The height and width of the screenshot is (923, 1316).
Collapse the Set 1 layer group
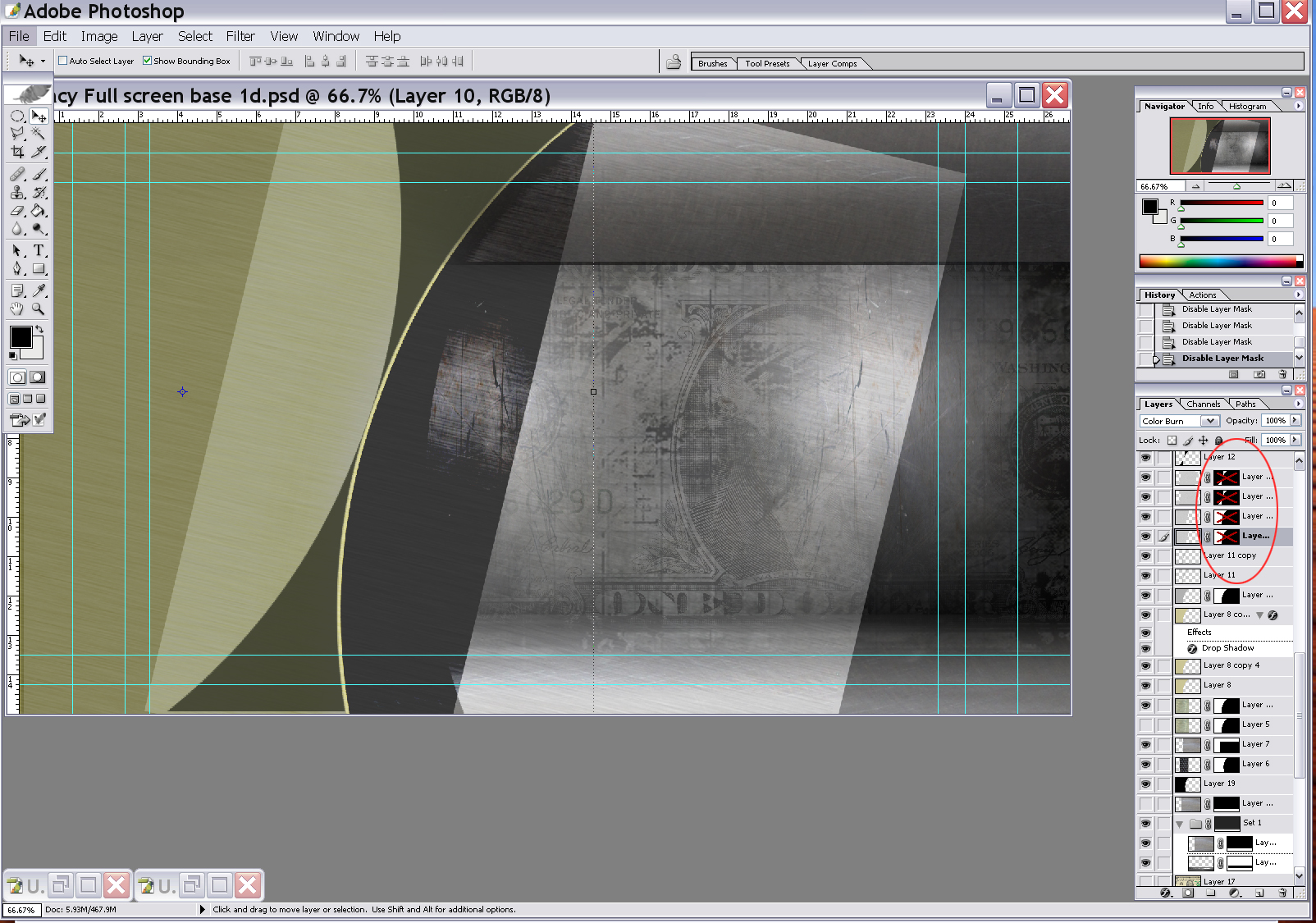click(x=1180, y=824)
